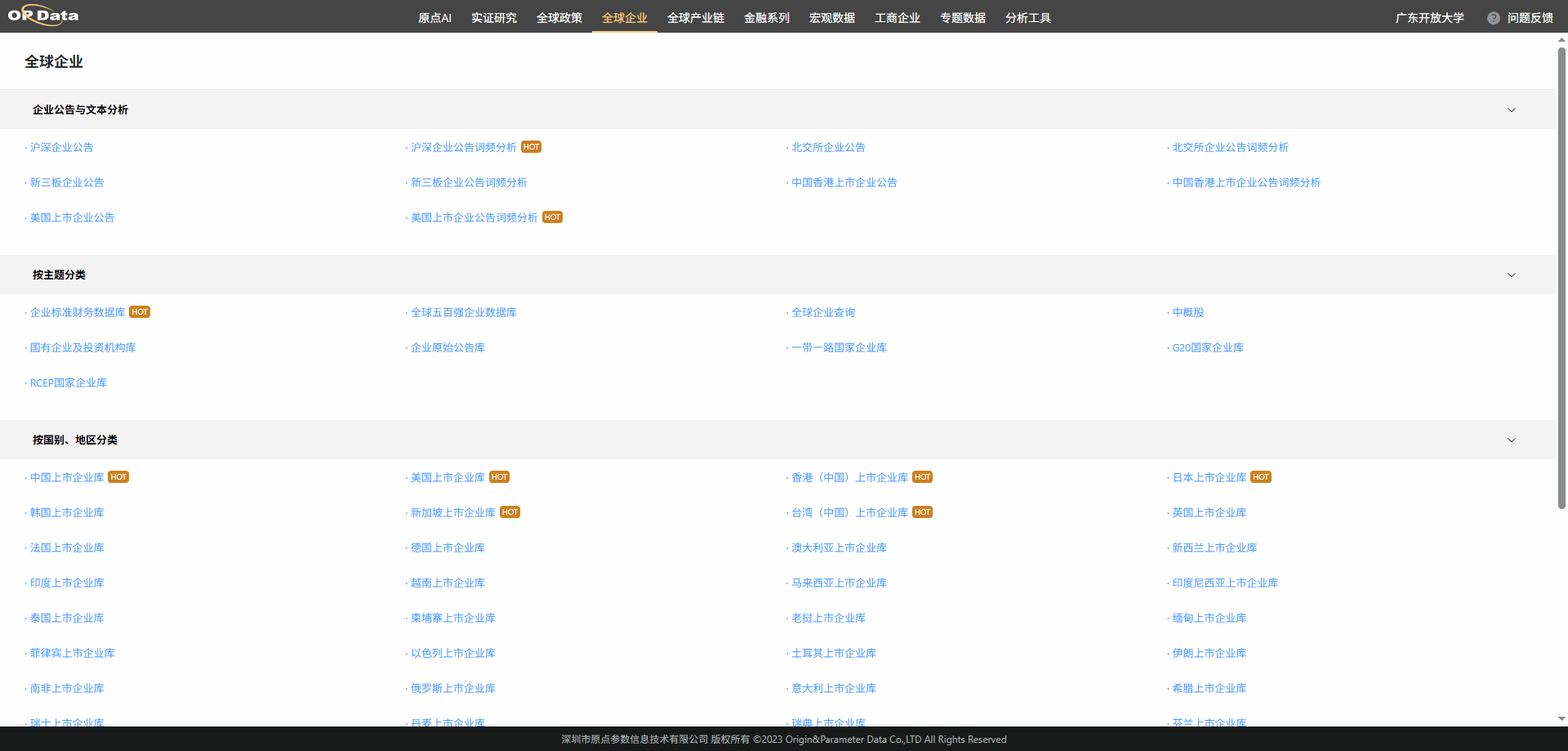Click the question mark feedback icon
The width and height of the screenshot is (1568, 751).
click(x=1493, y=18)
